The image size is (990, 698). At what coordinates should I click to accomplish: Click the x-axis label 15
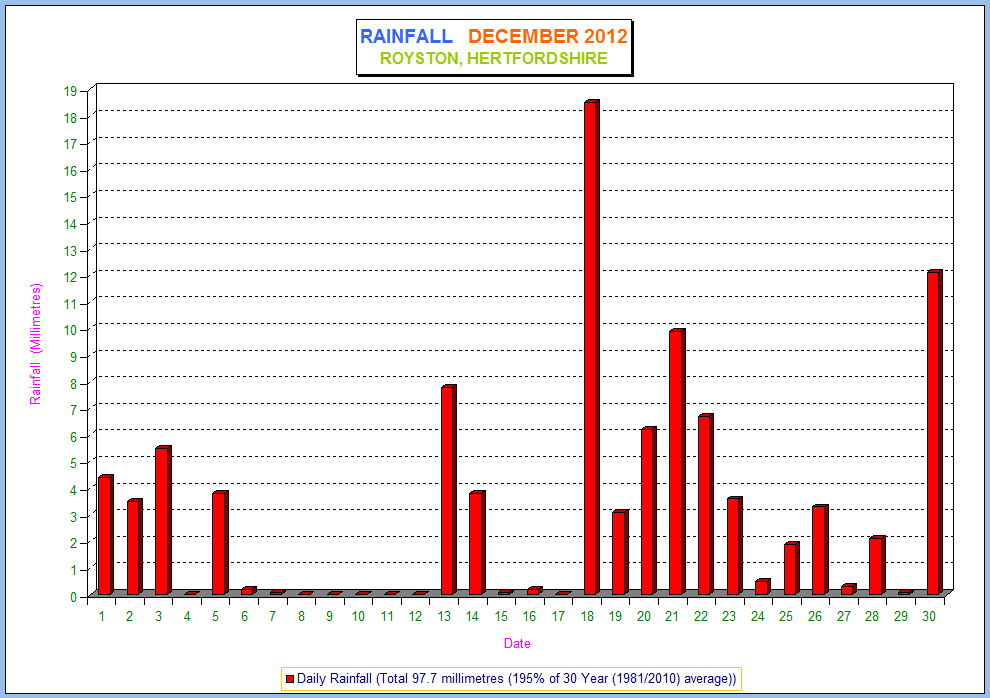point(501,617)
